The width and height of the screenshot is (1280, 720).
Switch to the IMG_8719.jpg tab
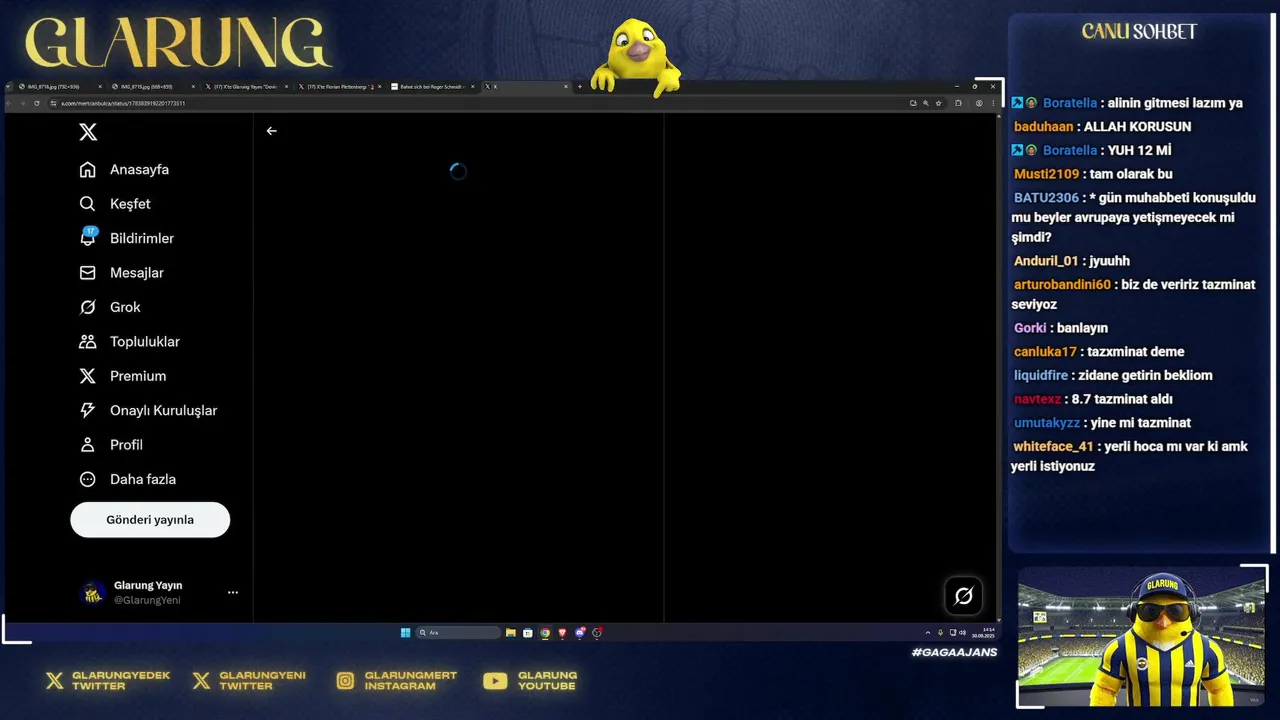click(x=152, y=87)
